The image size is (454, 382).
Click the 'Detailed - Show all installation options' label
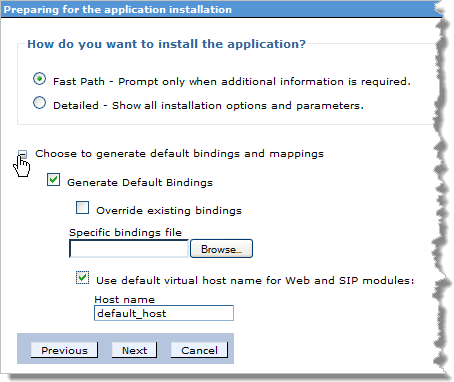tap(208, 106)
